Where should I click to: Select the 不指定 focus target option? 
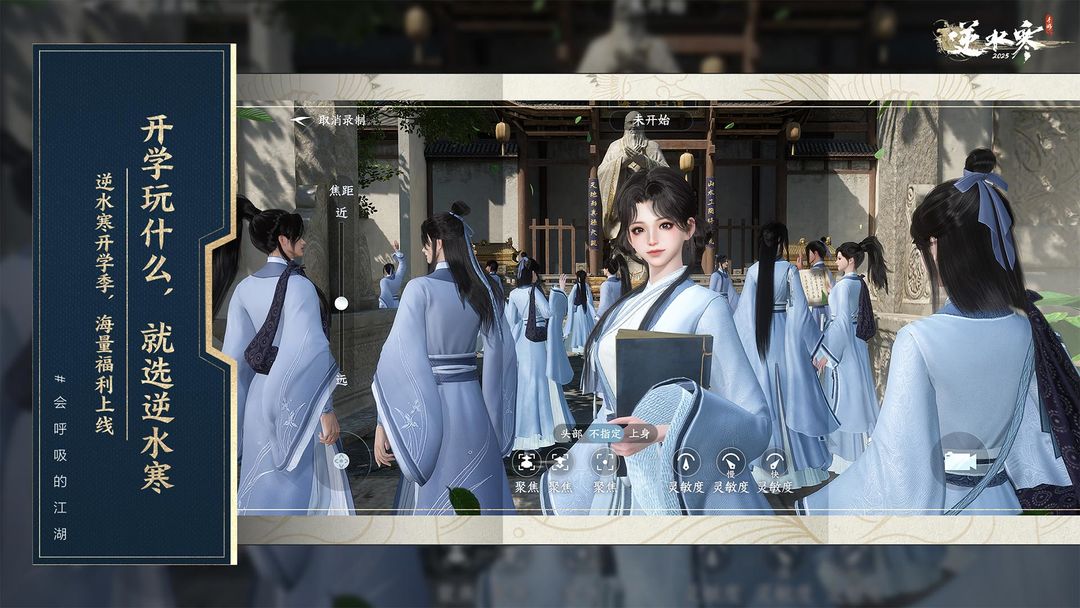click(604, 434)
